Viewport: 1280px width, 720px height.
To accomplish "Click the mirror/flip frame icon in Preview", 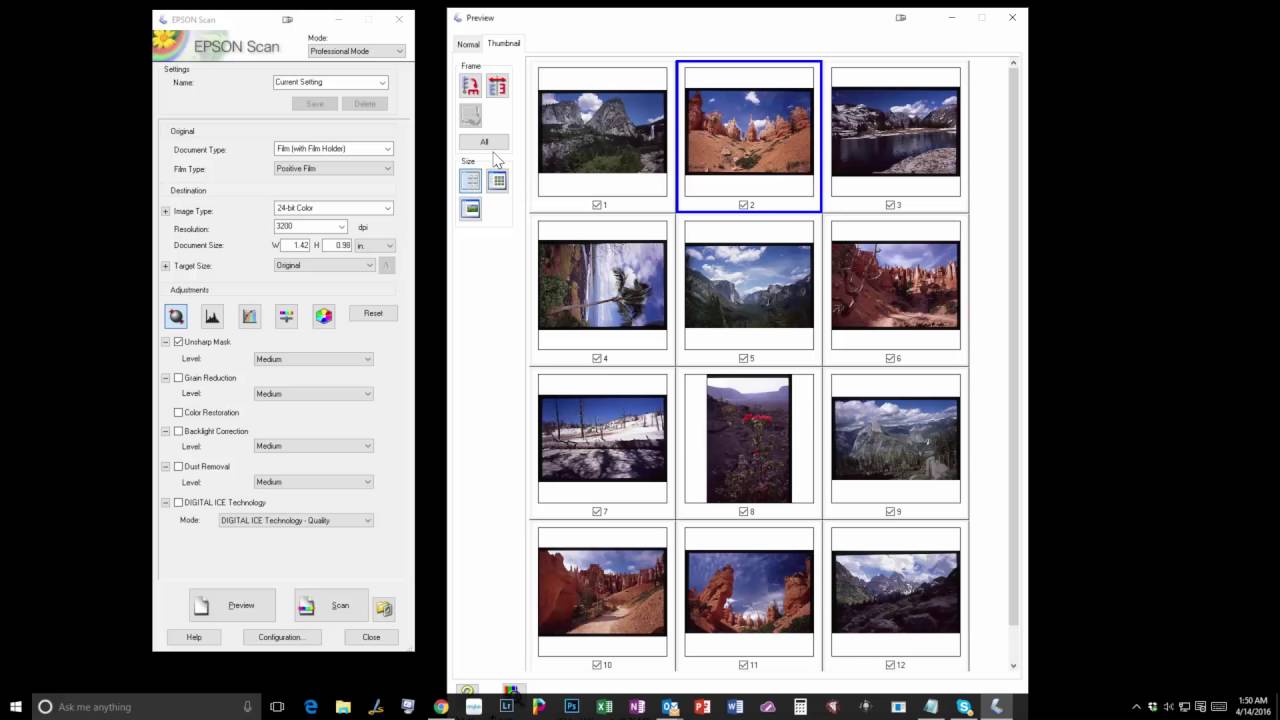I will [x=497, y=86].
